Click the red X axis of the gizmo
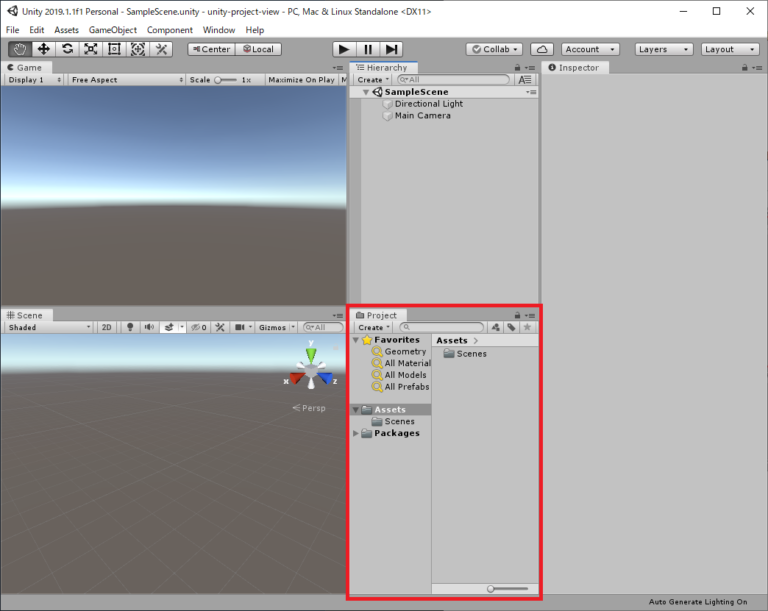The height and width of the screenshot is (611, 768). 297,378
